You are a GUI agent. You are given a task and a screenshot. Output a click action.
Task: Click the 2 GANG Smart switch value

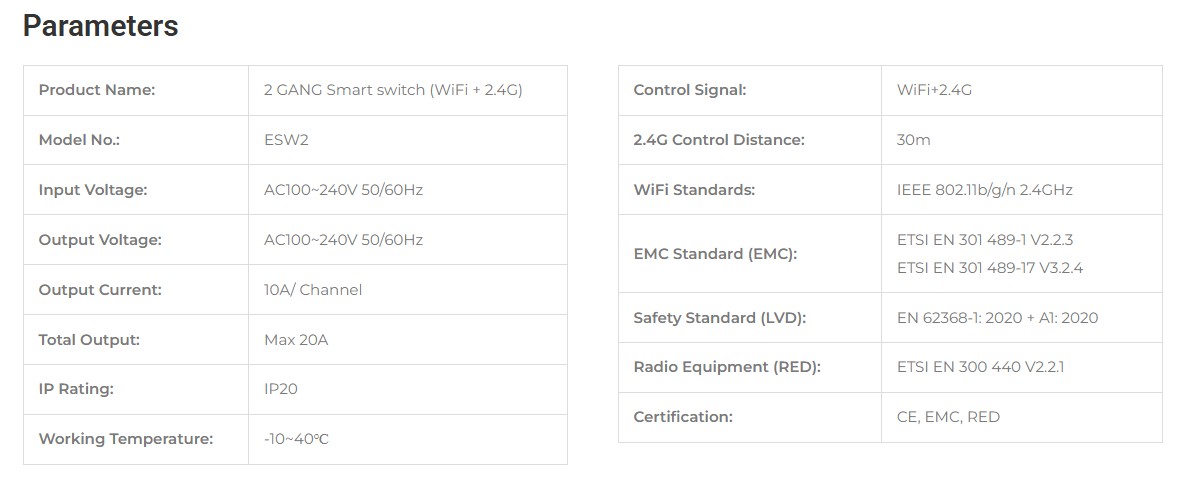coord(393,90)
